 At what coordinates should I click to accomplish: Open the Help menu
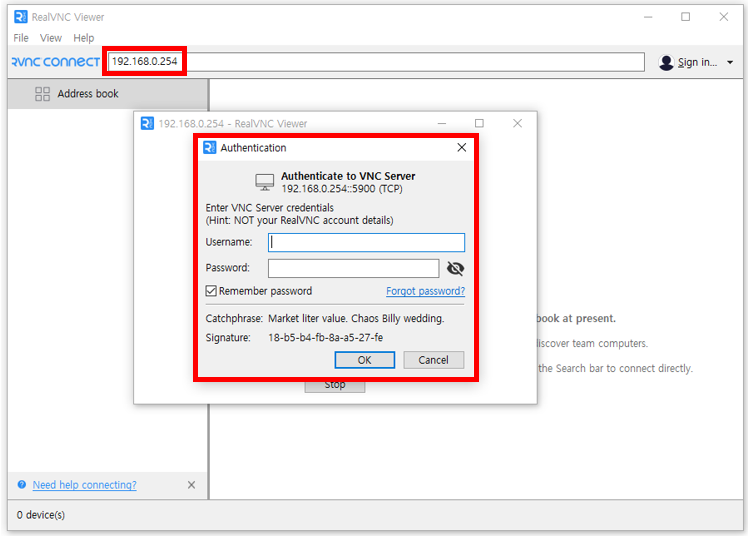click(x=83, y=38)
